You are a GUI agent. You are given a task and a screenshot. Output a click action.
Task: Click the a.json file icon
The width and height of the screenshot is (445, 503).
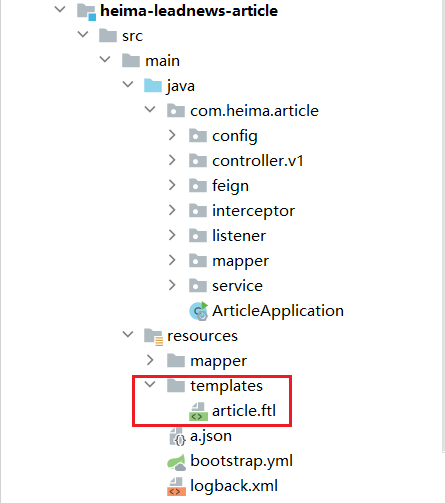click(x=177, y=437)
